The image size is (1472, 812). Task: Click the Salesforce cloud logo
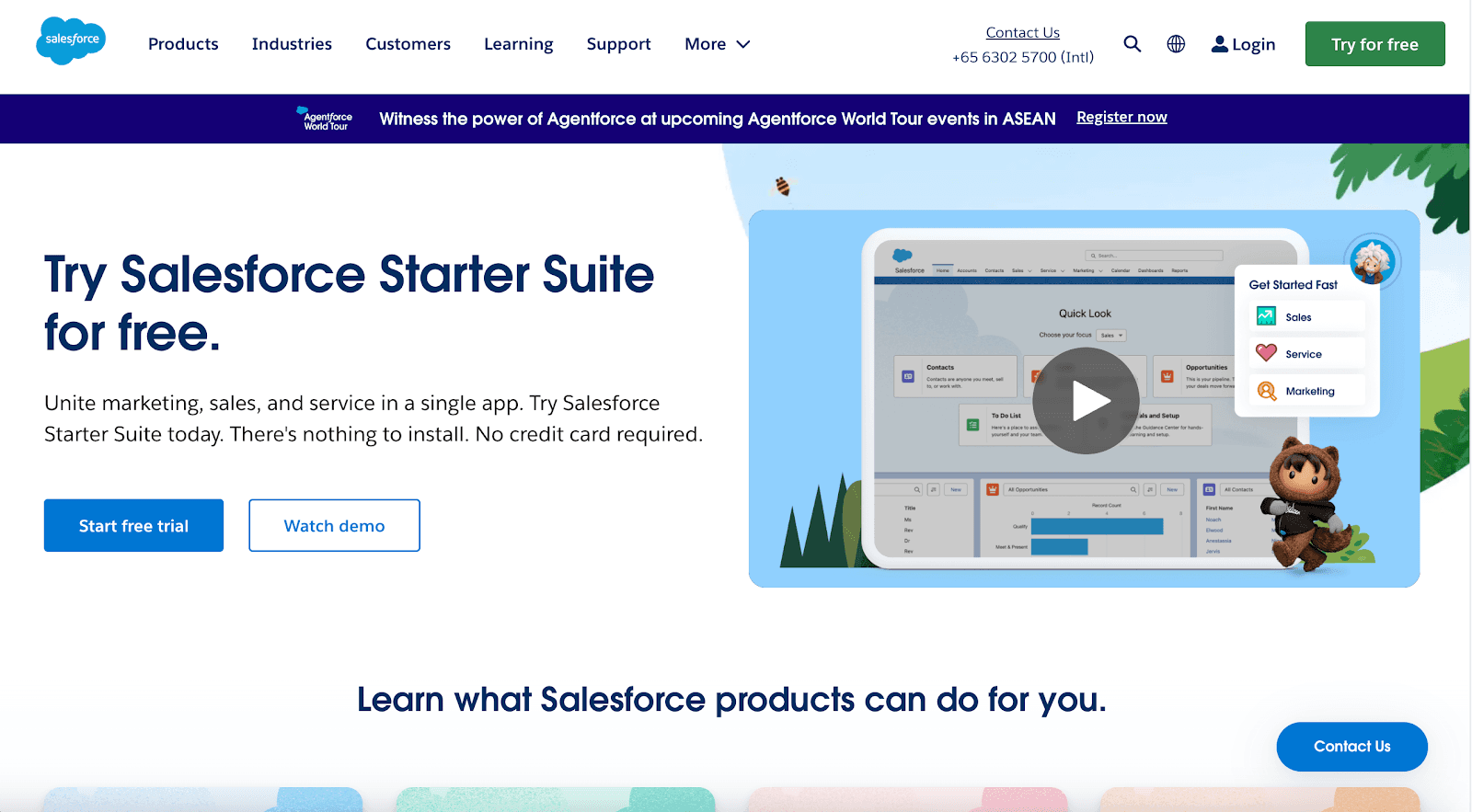pos(71,40)
